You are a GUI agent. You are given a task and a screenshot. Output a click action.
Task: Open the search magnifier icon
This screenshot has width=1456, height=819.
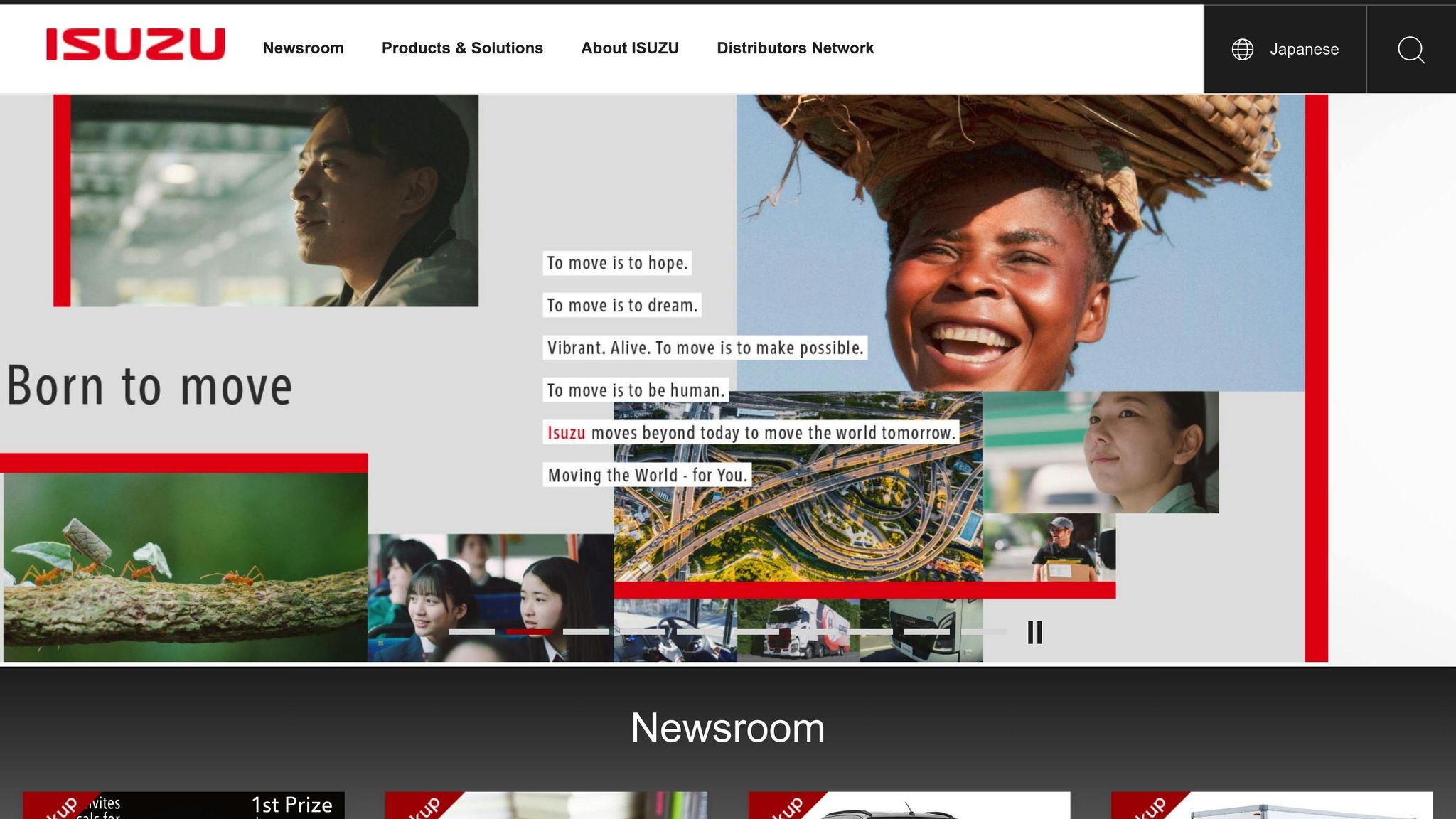[x=1411, y=49]
